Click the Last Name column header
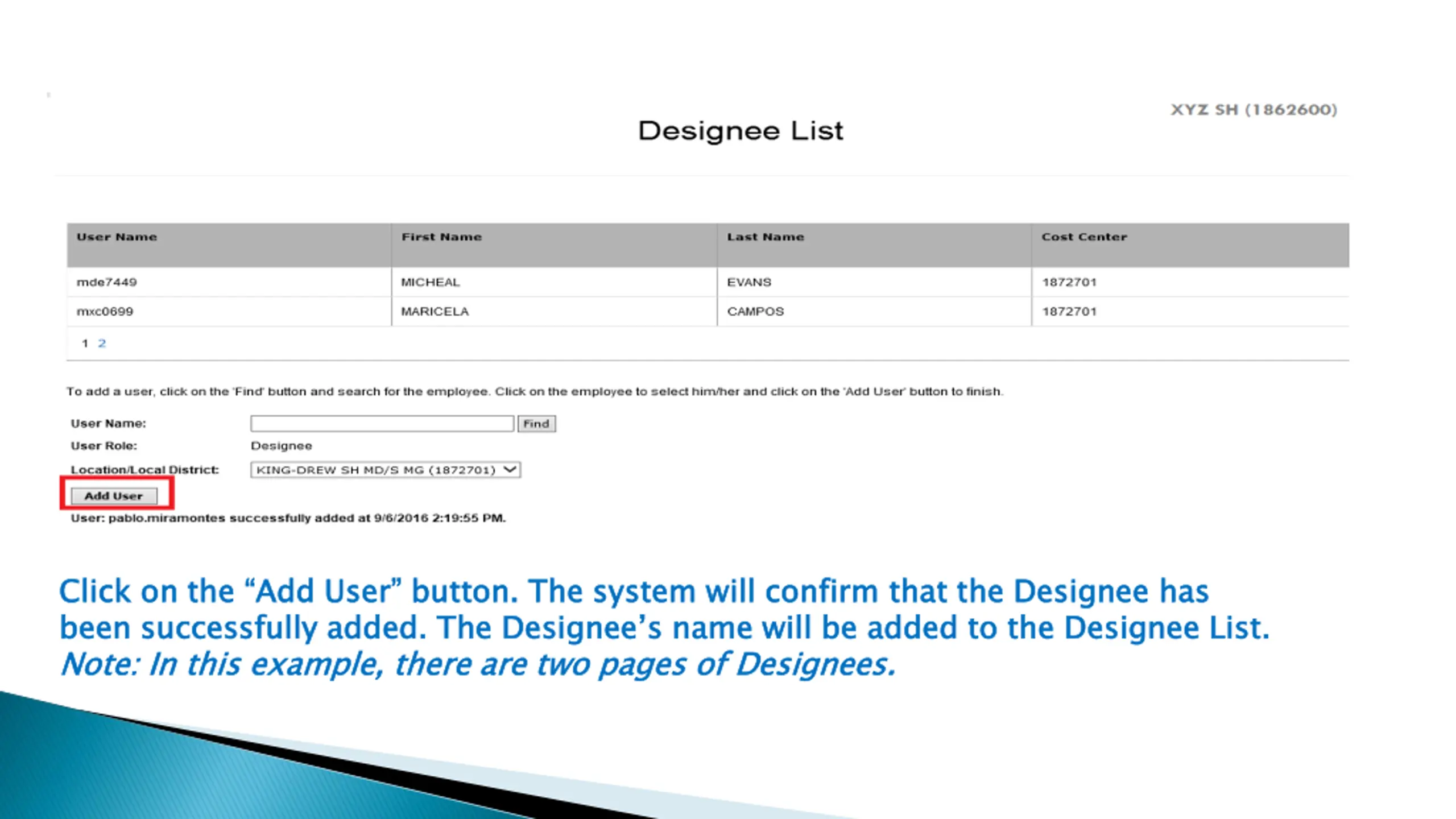 [x=875, y=245]
